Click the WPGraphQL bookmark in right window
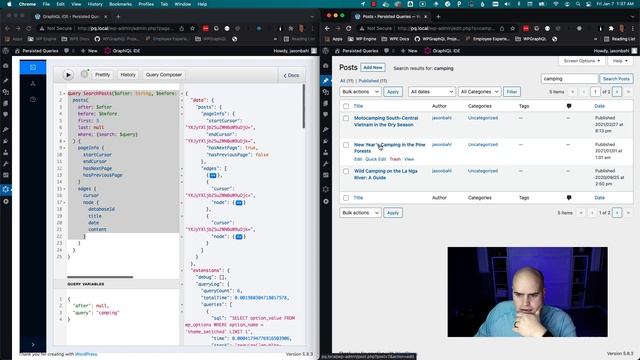The height and width of the screenshot is (360, 640). point(437,39)
